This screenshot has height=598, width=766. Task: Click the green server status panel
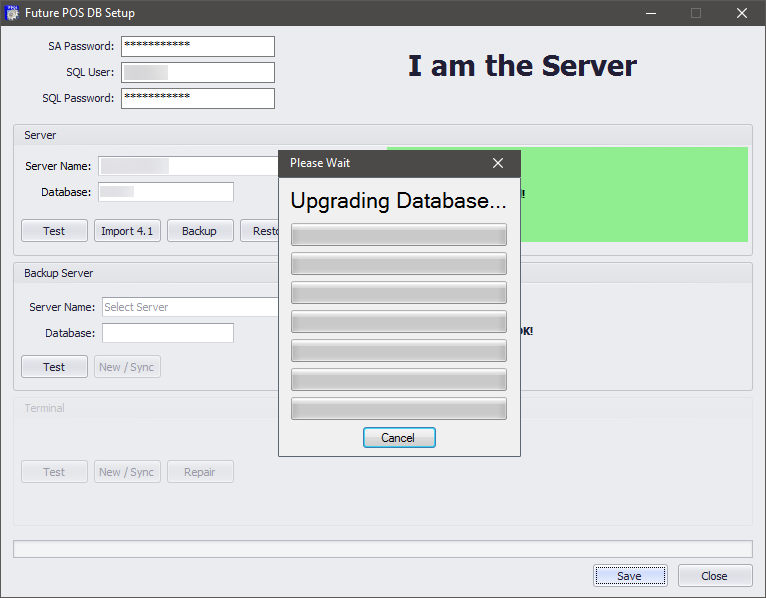[x=634, y=194]
